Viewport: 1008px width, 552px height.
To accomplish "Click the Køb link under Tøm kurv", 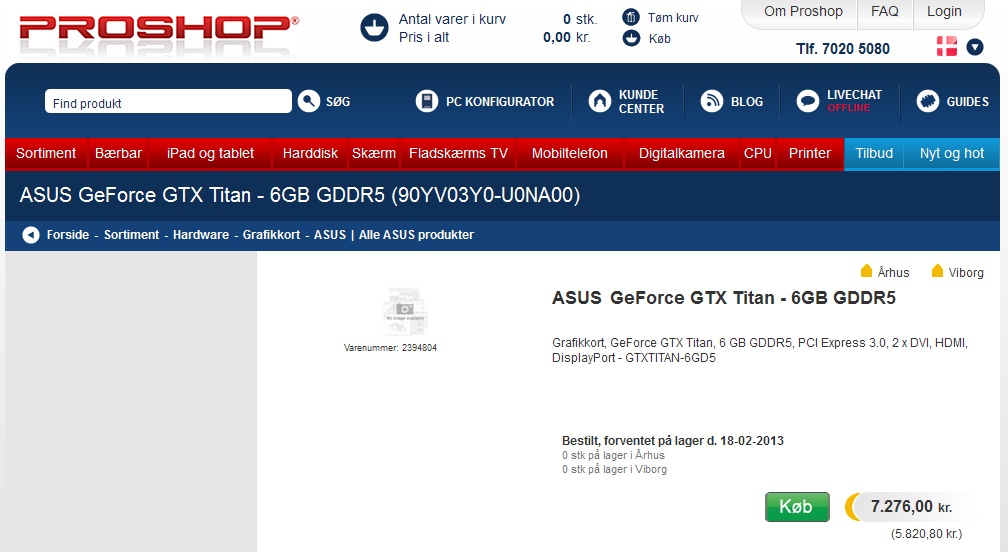I will [x=660, y=39].
